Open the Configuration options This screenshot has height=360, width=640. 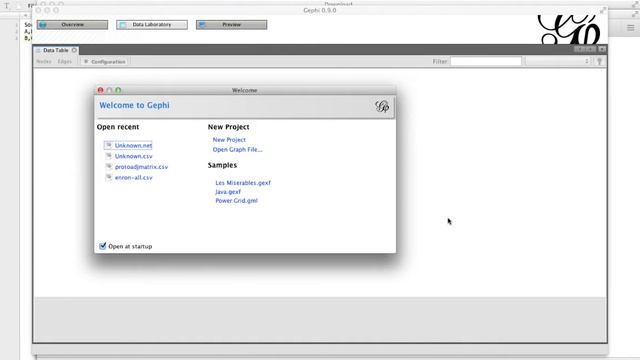click(x=104, y=62)
